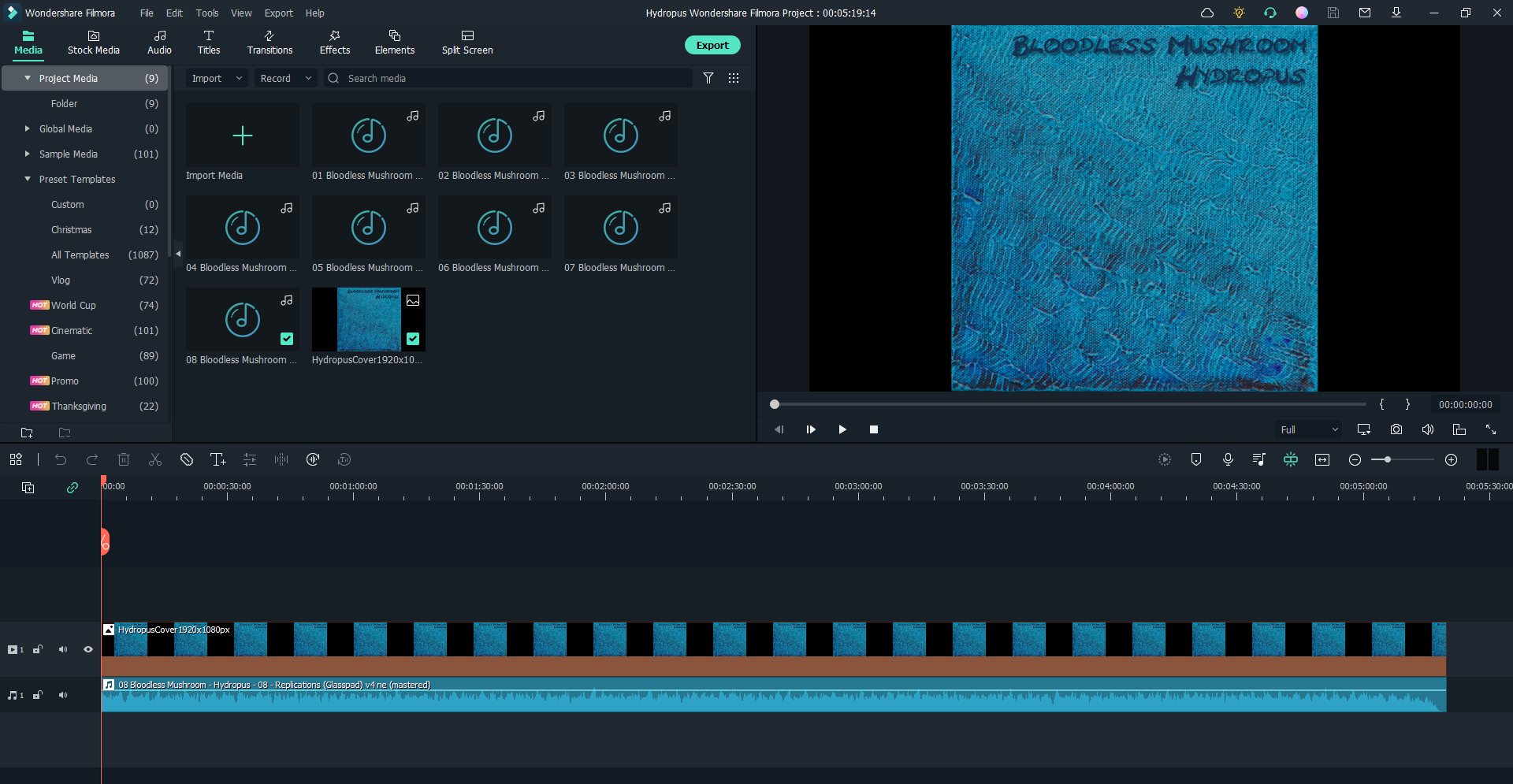The image size is (1513, 784).
Task: Lock the video track
Action: coord(37,650)
